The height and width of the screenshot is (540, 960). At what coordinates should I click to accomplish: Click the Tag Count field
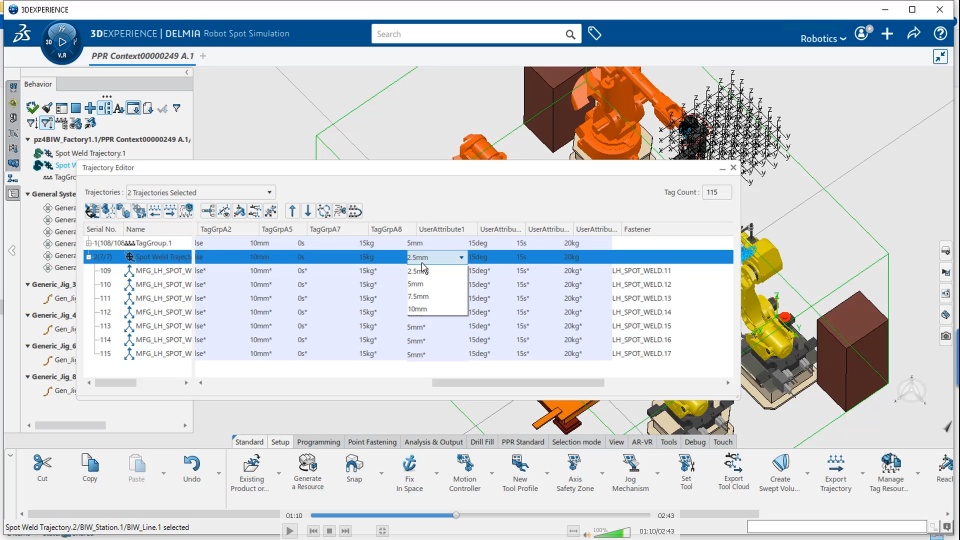(716, 192)
